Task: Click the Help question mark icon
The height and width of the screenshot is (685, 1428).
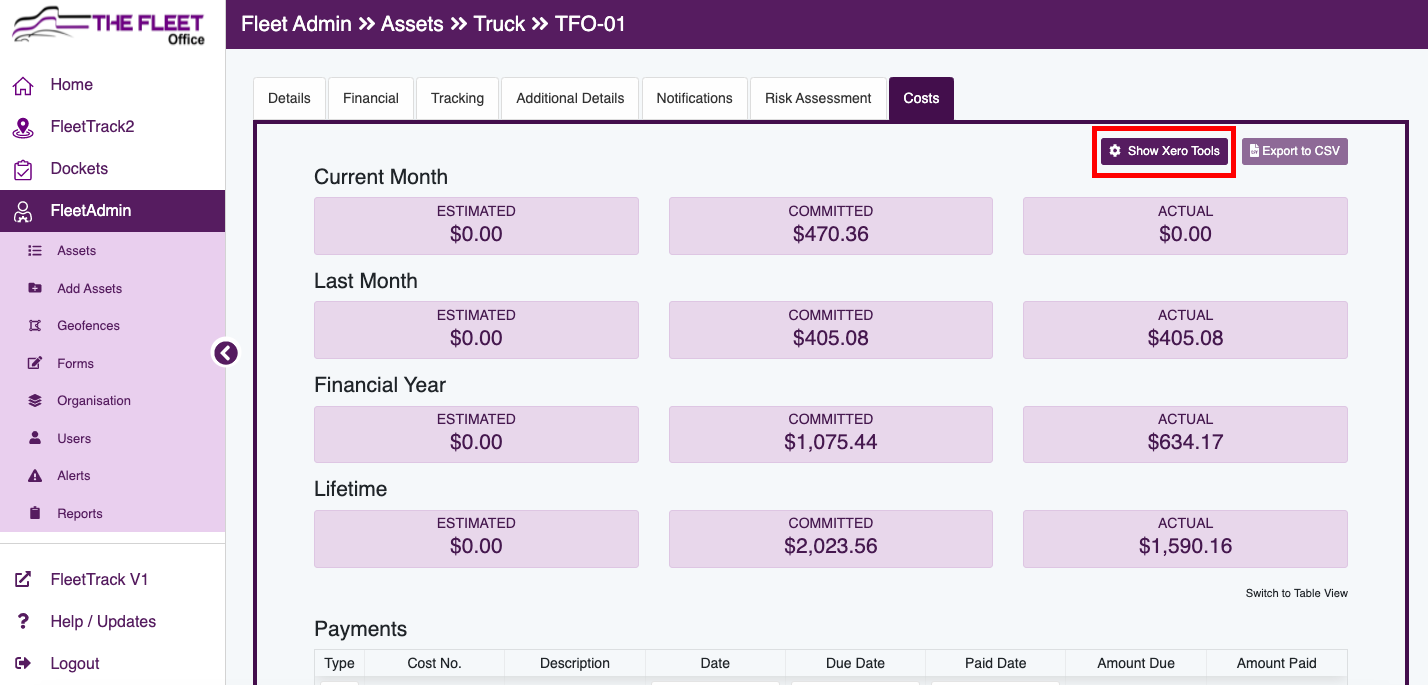Action: [x=23, y=622]
